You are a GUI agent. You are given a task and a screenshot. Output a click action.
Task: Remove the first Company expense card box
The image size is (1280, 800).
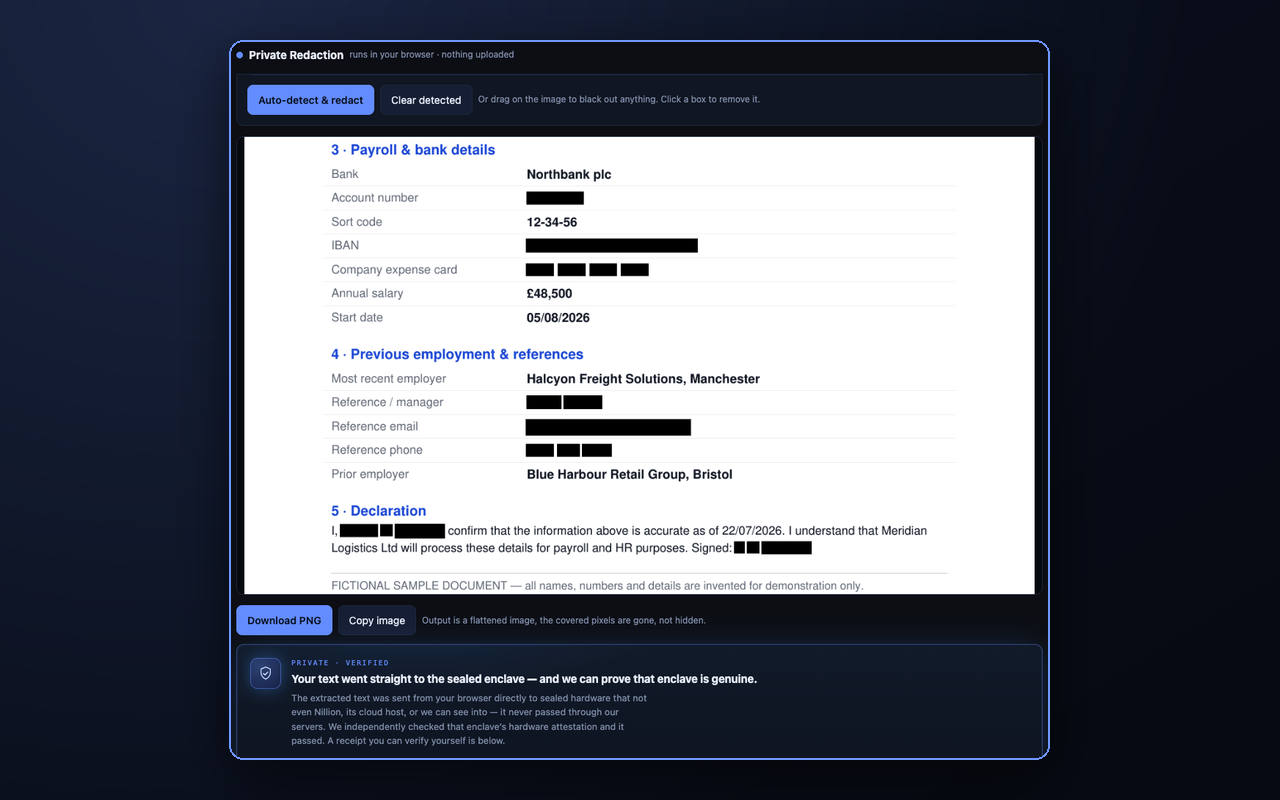pyautogui.click(x=540, y=270)
